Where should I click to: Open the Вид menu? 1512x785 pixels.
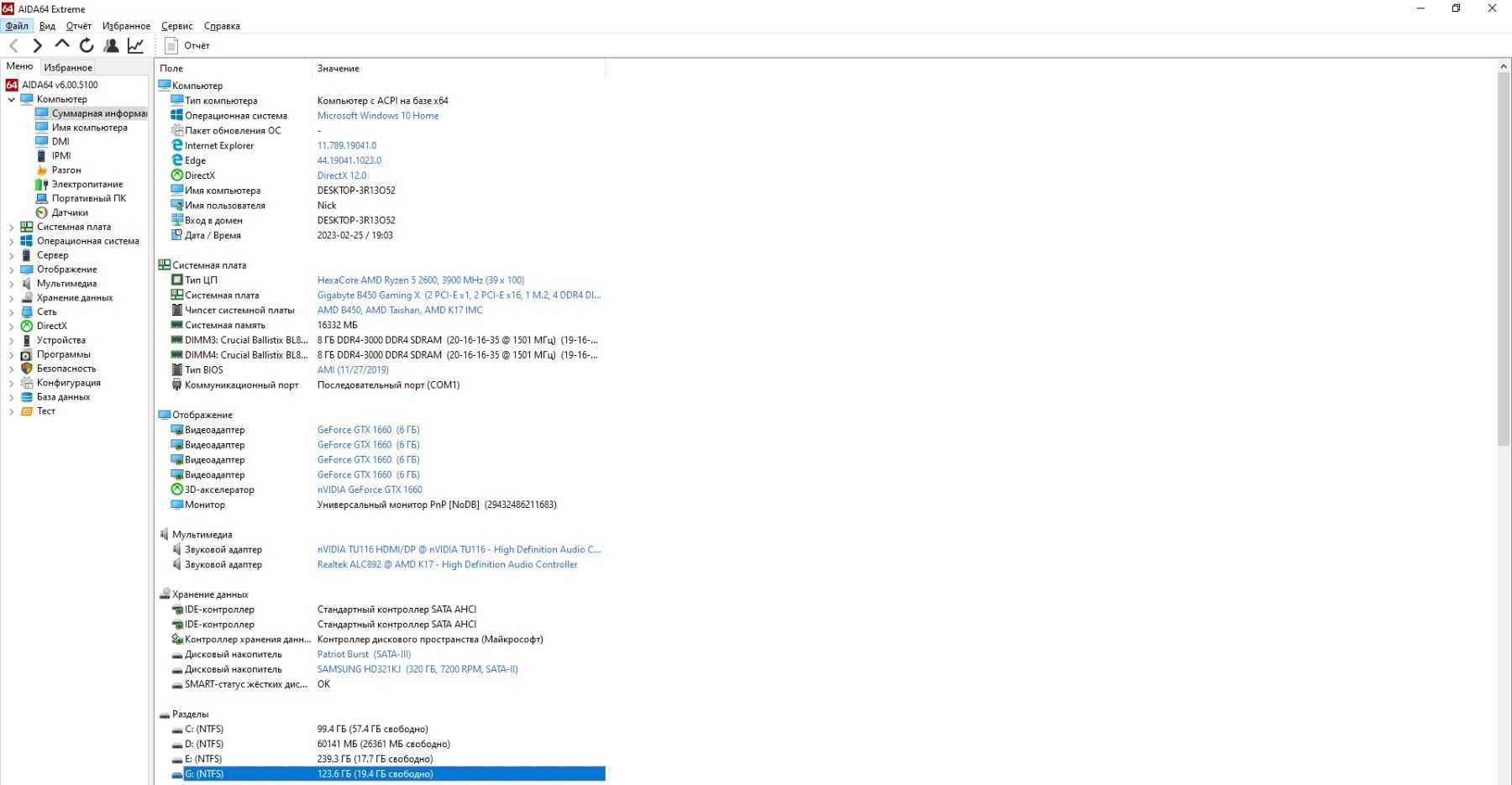(47, 26)
